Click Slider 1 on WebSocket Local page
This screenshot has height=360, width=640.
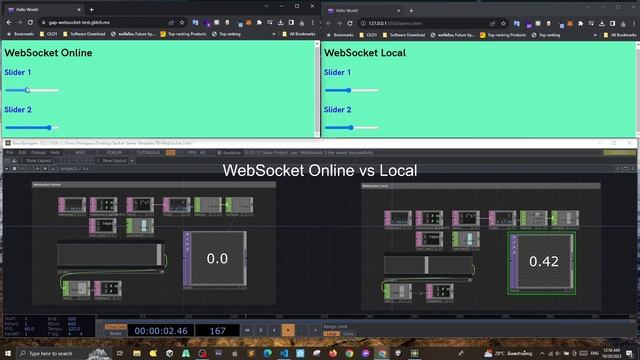click(x=351, y=90)
